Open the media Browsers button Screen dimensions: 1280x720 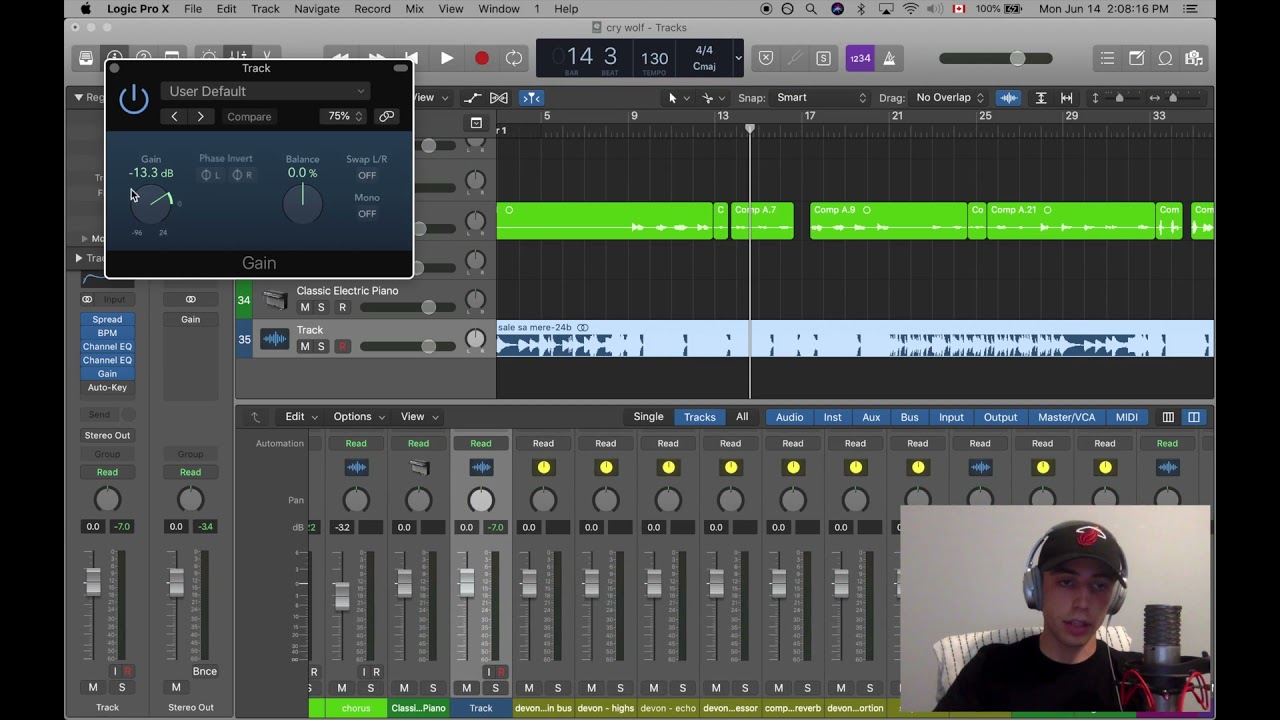point(1193,58)
